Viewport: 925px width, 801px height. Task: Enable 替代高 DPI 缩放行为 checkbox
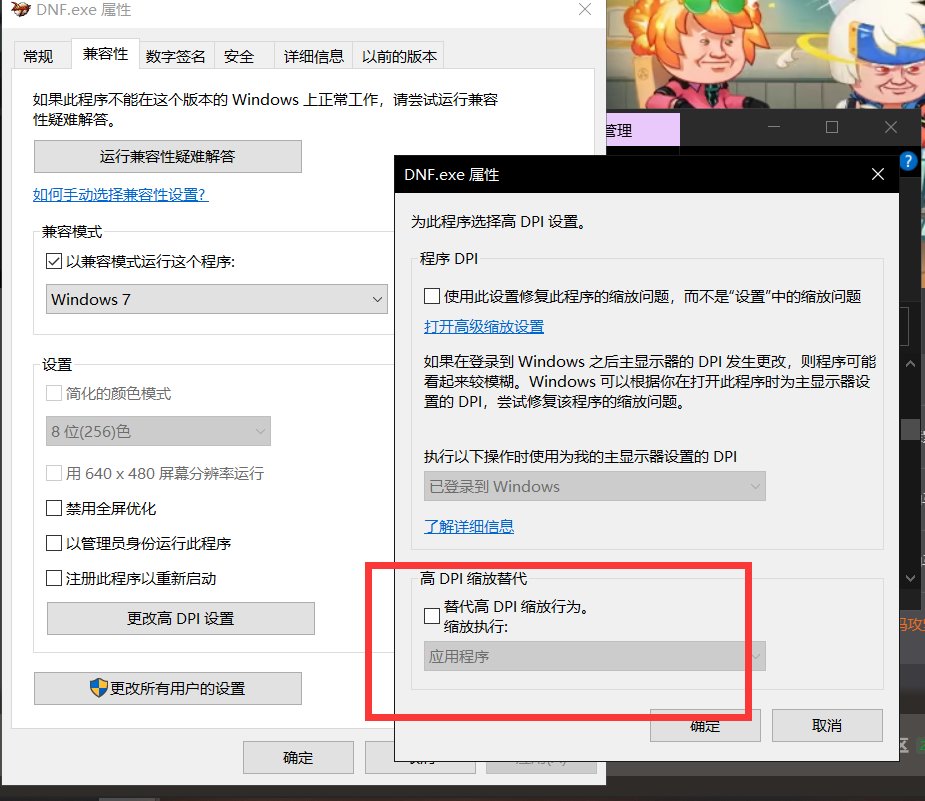(432, 616)
